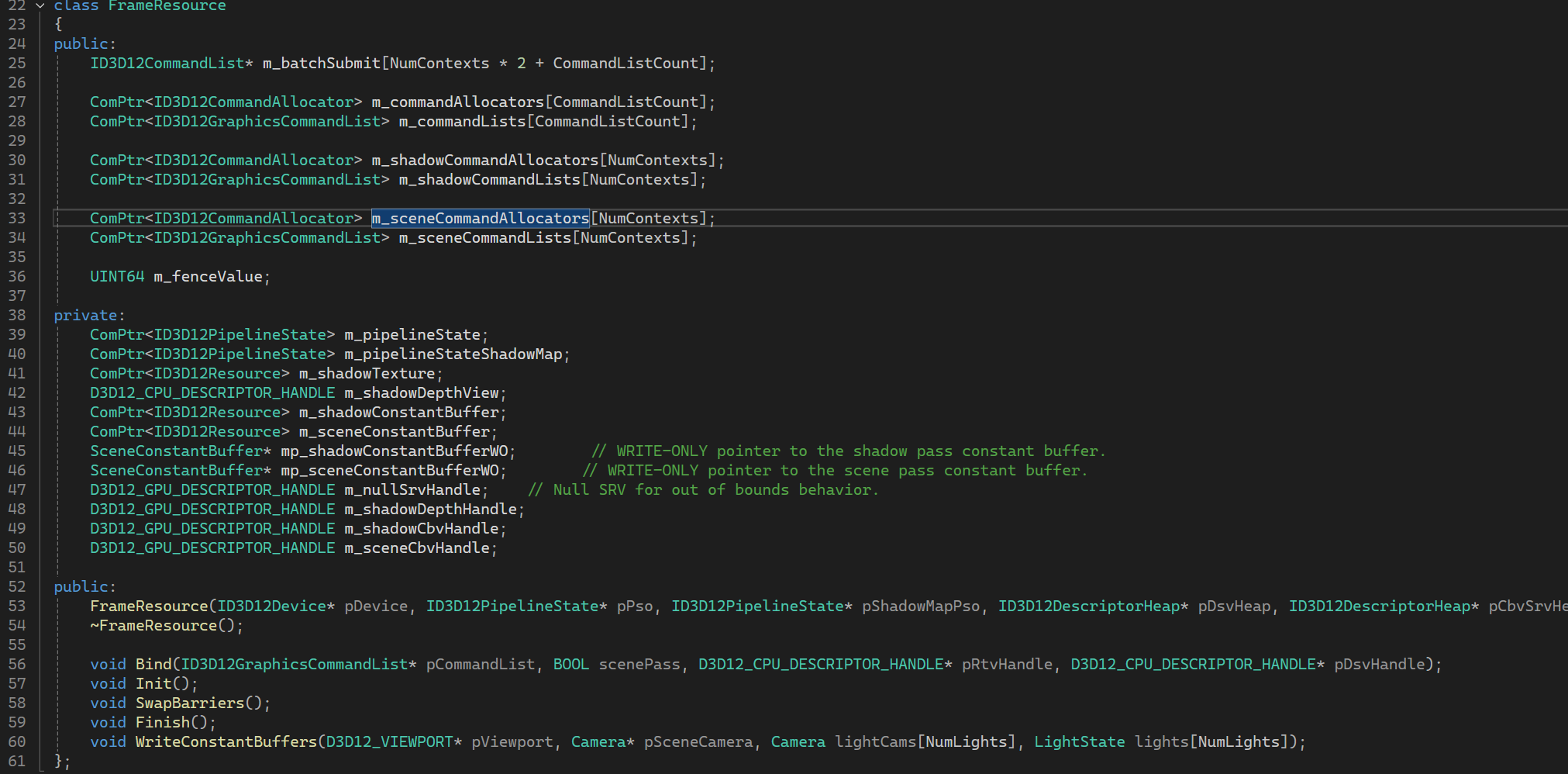This screenshot has height=774, width=1568.
Task: Click the pSceneCamera parameter
Action: coord(698,741)
